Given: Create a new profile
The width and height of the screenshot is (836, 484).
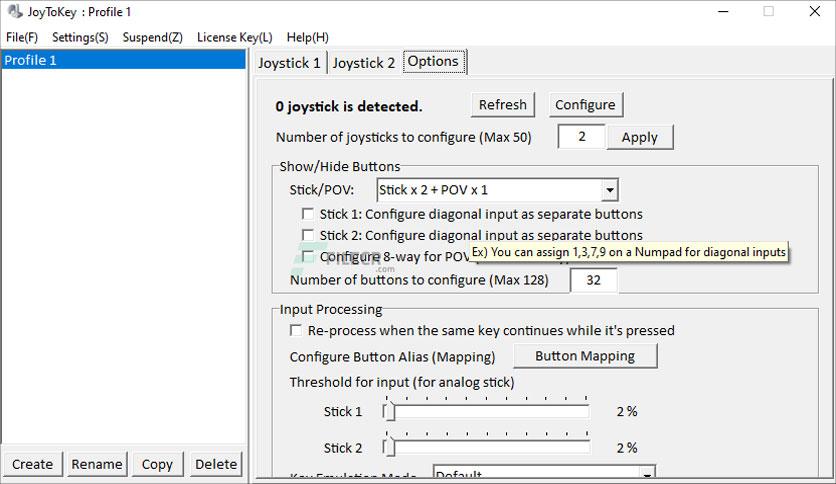Looking at the screenshot, I should tap(33, 464).
